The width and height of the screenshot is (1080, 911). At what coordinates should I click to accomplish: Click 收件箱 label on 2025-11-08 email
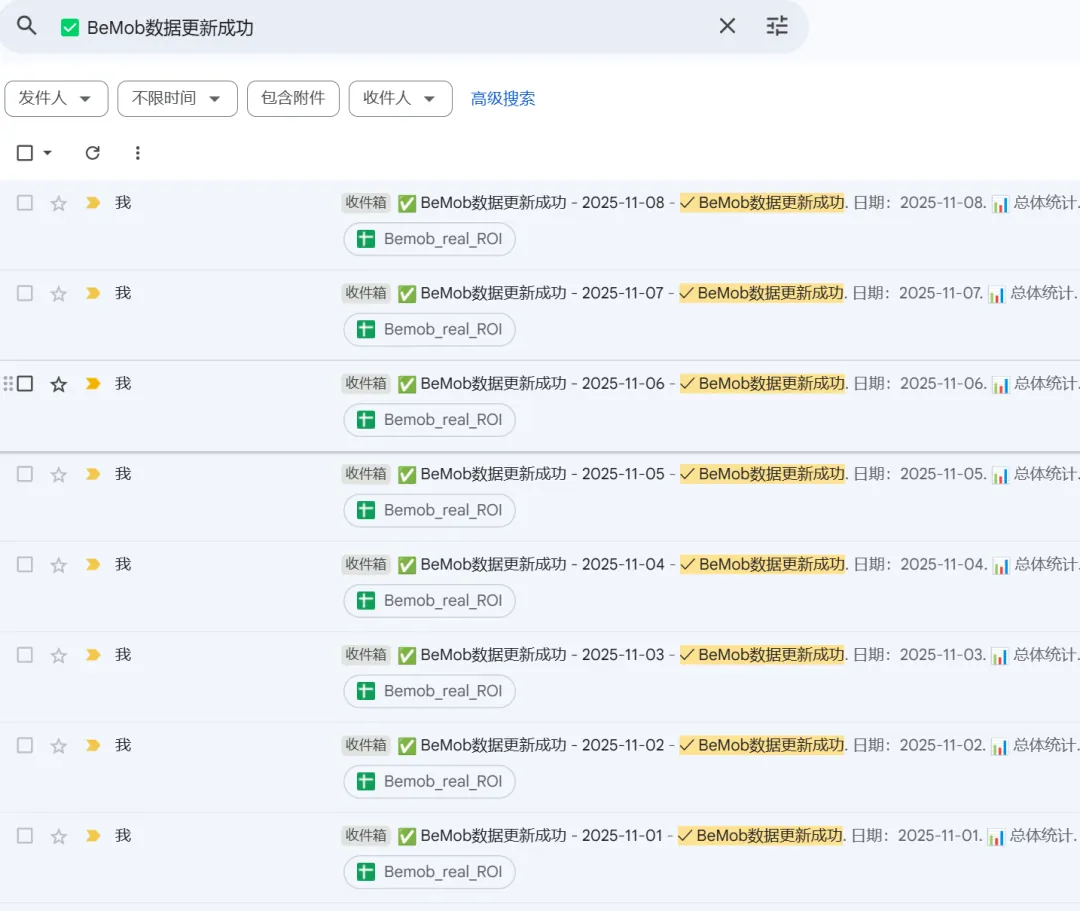coord(366,202)
